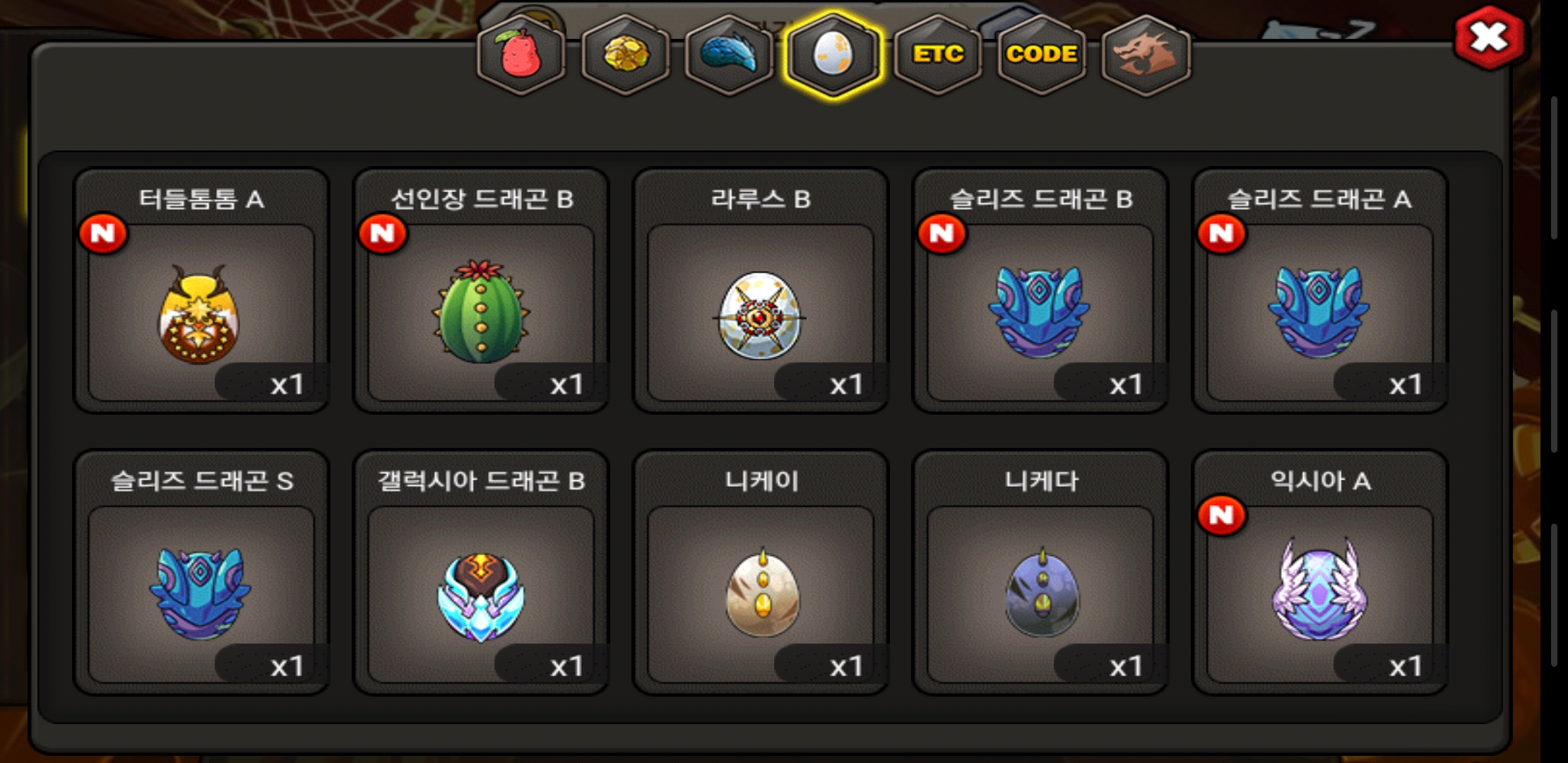Close the inventory with red X
This screenshot has width=1568, height=763.
[x=1490, y=37]
